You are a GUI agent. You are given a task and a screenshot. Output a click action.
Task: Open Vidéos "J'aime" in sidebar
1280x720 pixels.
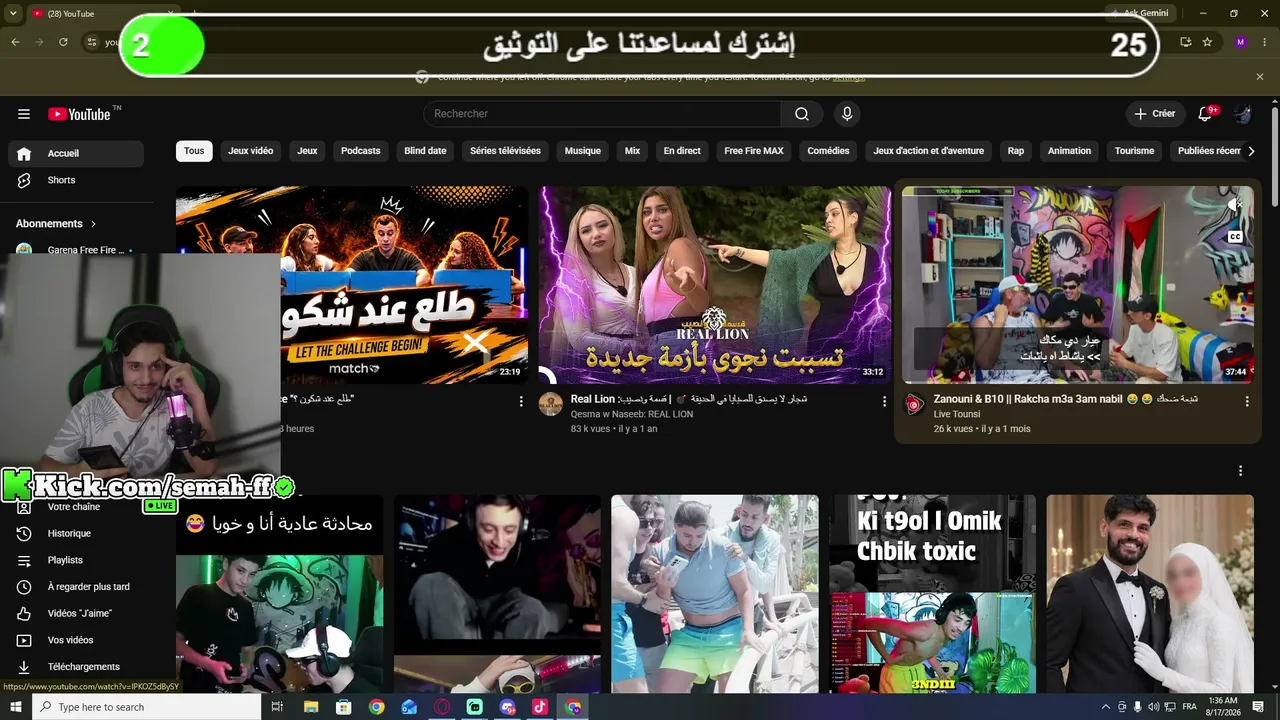(x=76, y=613)
